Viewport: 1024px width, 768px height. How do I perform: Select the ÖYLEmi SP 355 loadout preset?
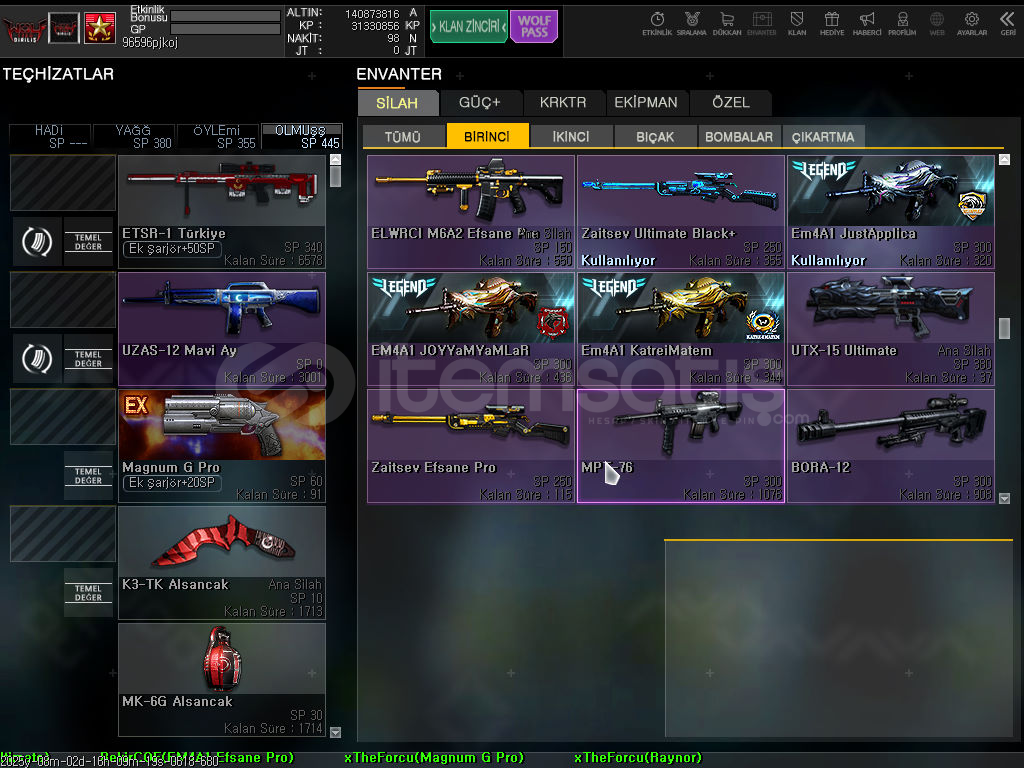pyautogui.click(x=217, y=136)
